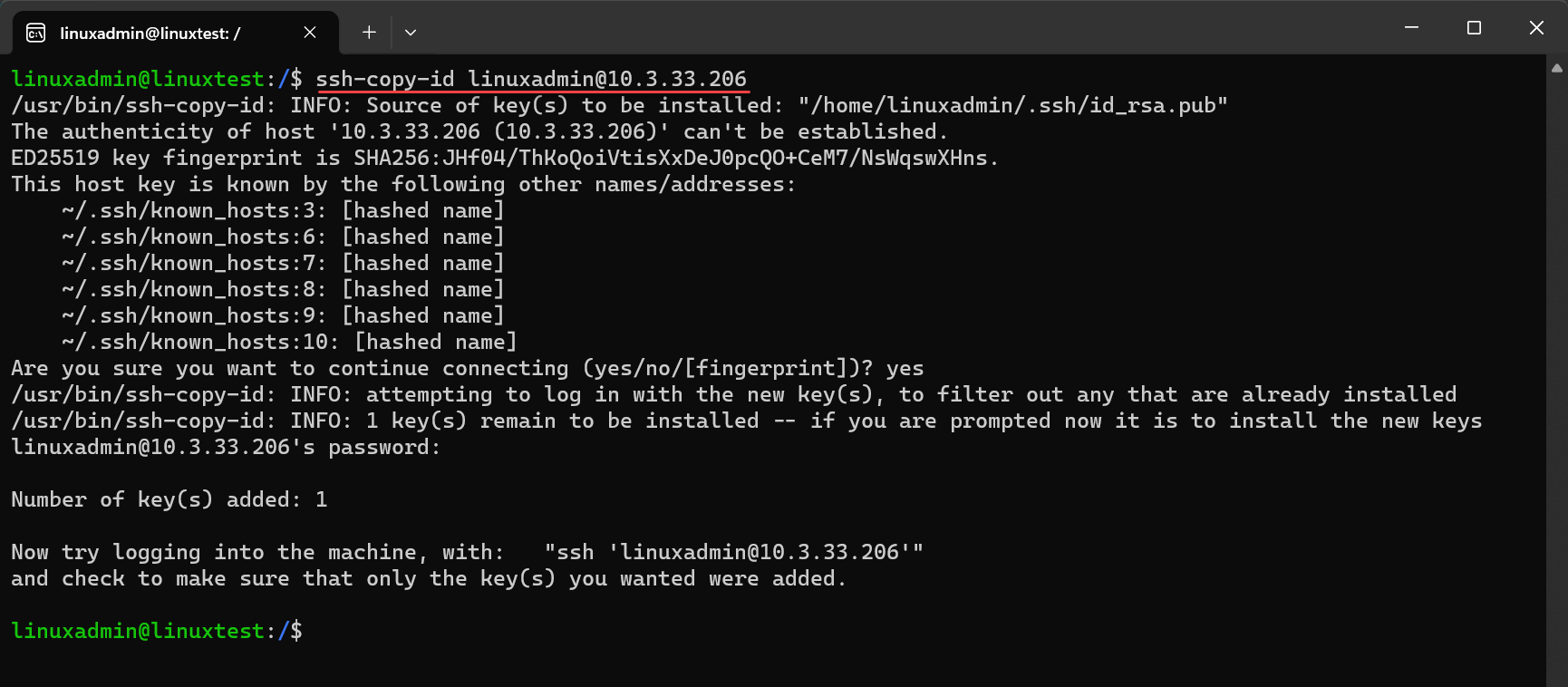Minimize the terminal window
The image size is (1568, 687).
(1411, 28)
